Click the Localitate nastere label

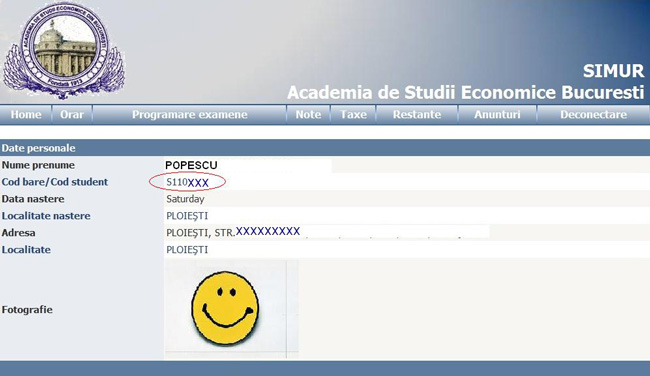click(x=46, y=216)
